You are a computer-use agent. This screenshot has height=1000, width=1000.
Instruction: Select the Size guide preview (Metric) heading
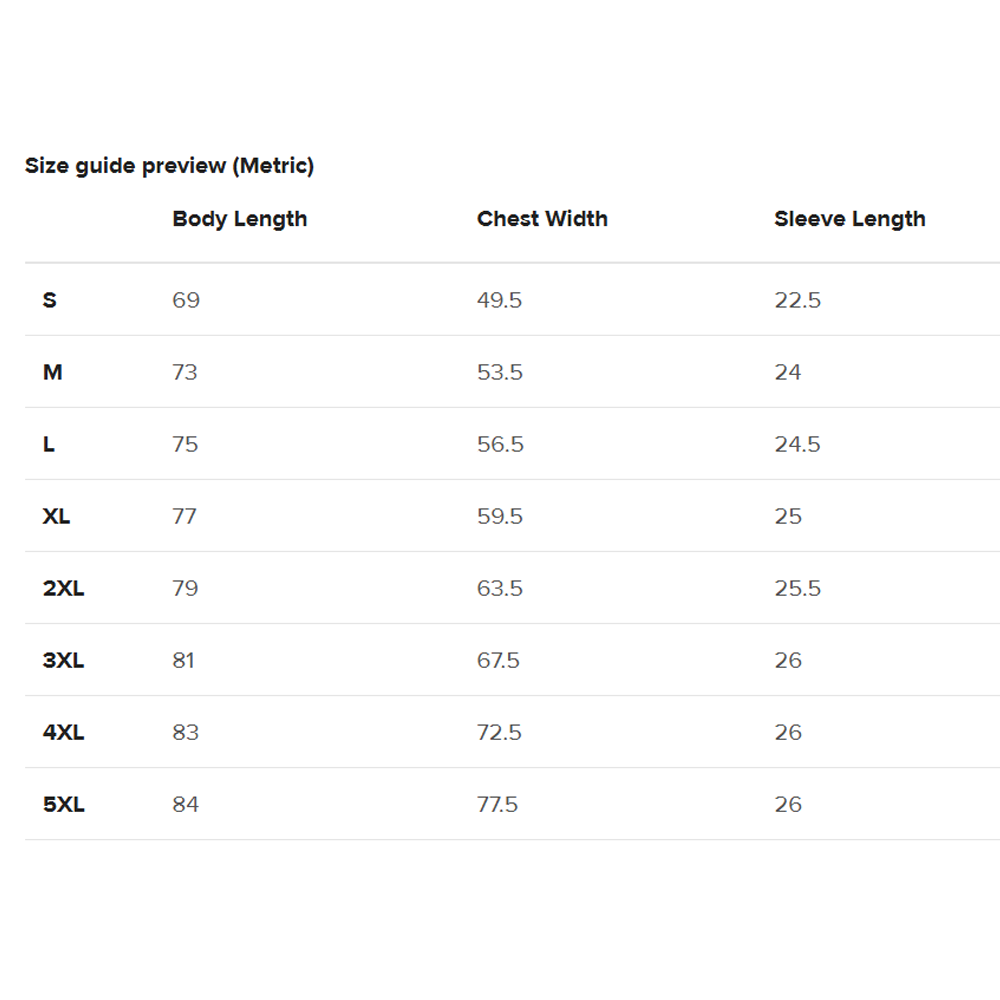(170, 166)
